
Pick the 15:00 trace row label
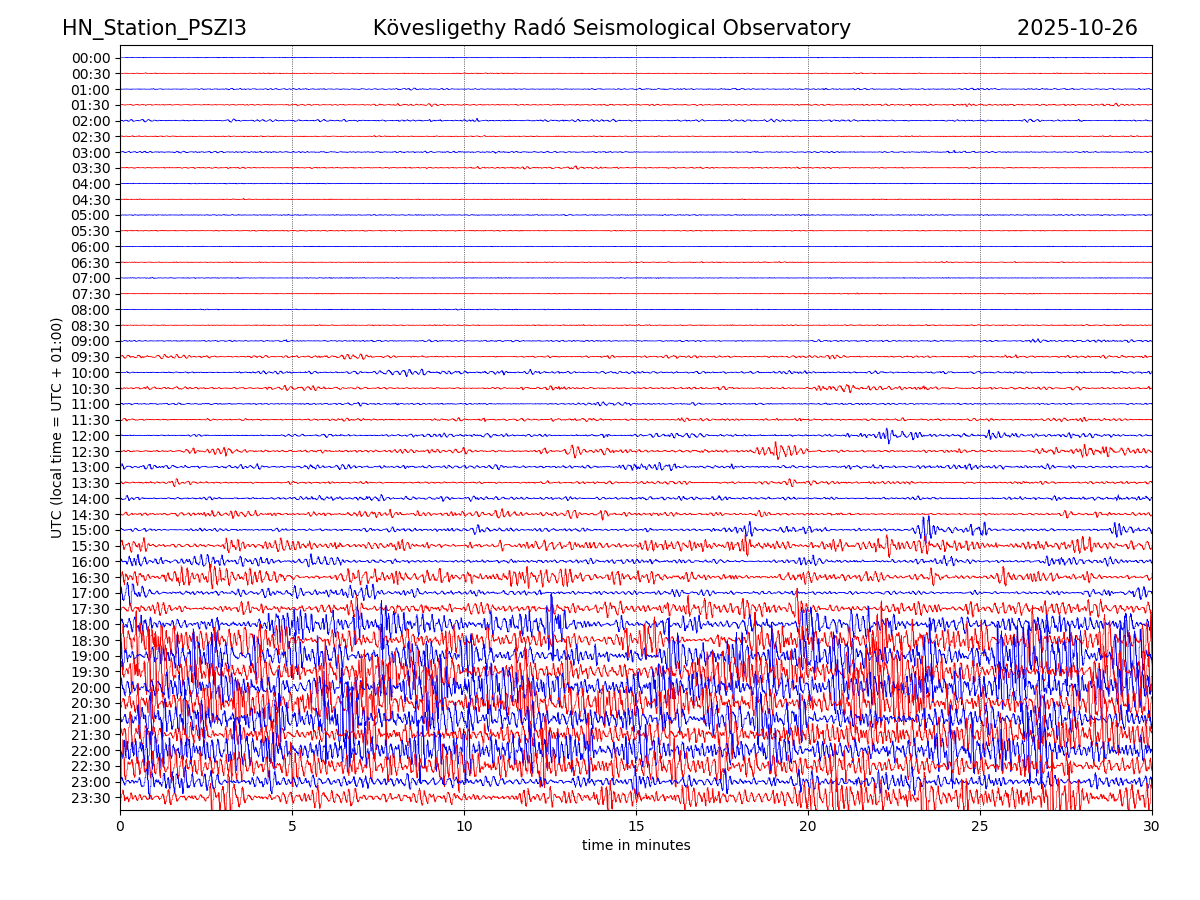click(91, 530)
